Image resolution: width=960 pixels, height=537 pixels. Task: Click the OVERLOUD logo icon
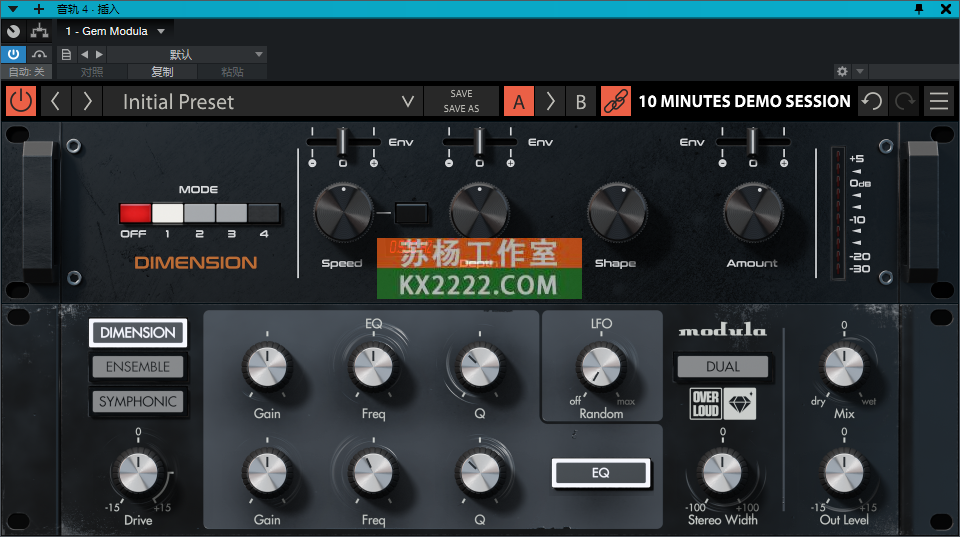(x=705, y=404)
